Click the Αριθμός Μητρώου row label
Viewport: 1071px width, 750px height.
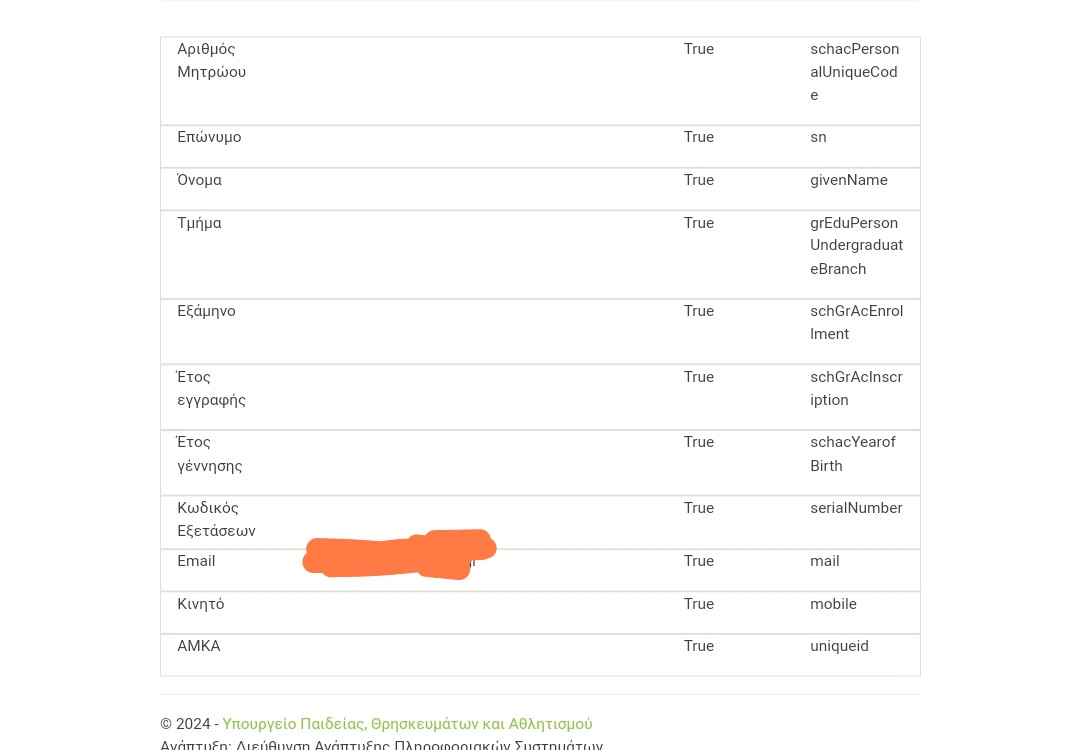pos(212,60)
